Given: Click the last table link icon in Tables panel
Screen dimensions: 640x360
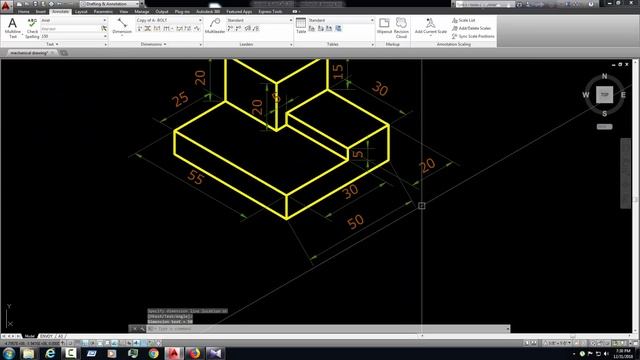Looking at the screenshot, I should point(338,29).
